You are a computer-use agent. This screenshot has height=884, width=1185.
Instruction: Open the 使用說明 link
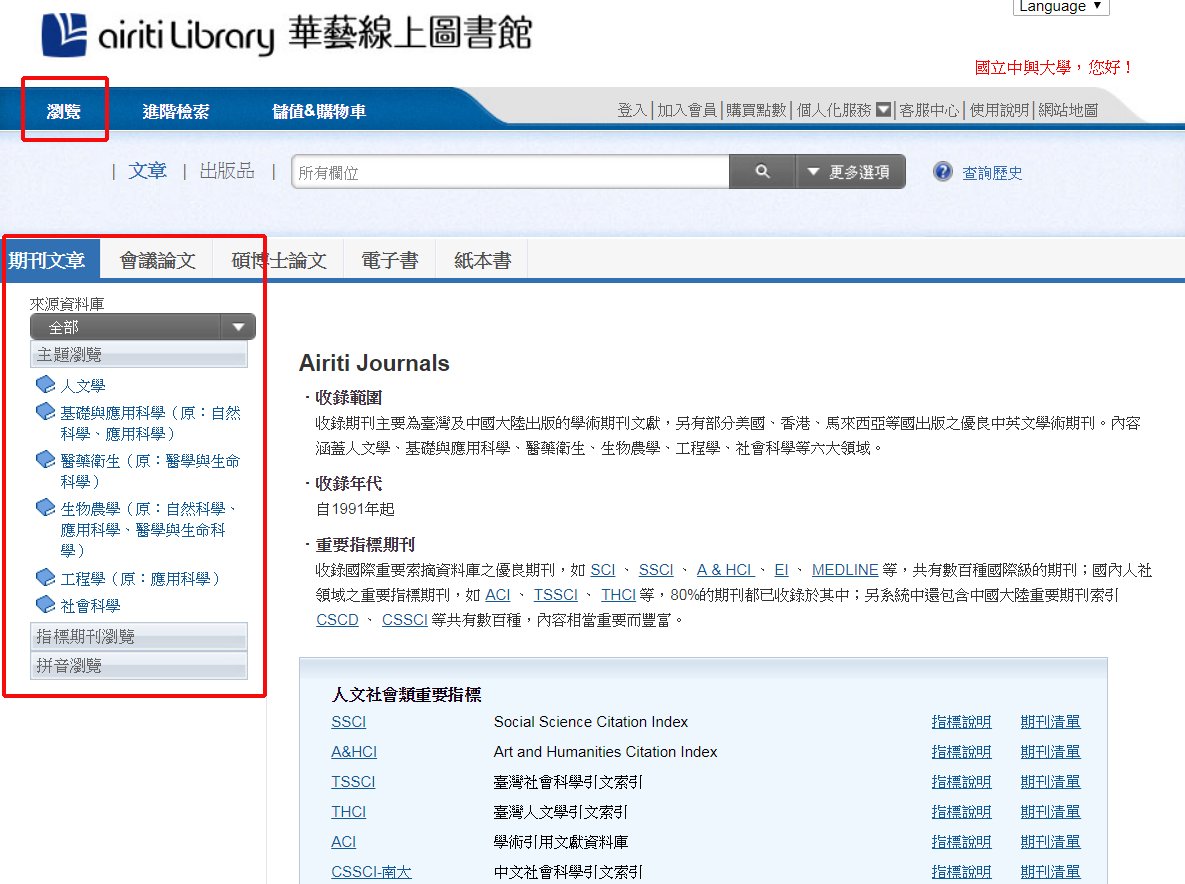pyautogui.click(x=999, y=110)
